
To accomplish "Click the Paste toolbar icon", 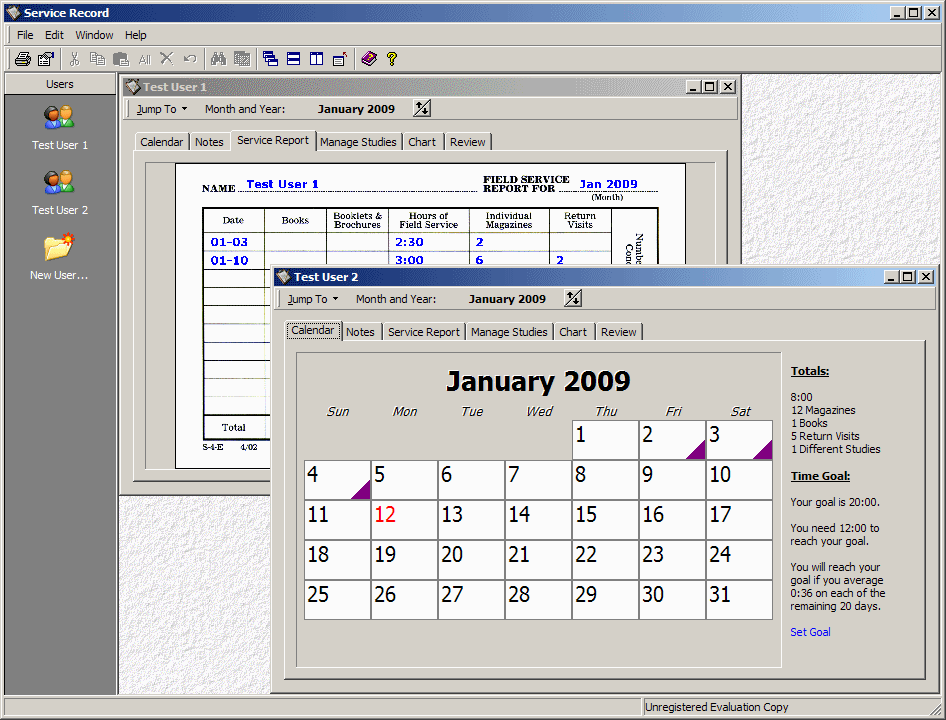I will pos(121,59).
